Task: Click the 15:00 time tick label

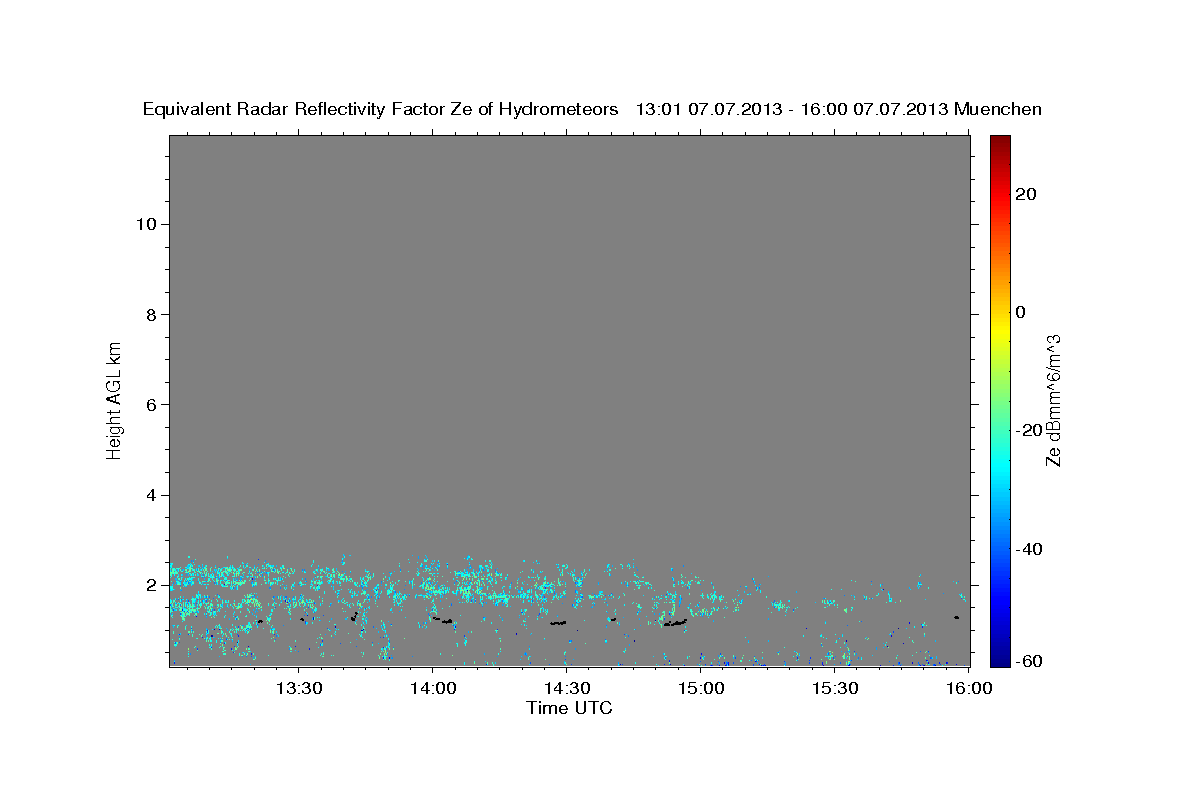Action: pyautogui.click(x=701, y=688)
